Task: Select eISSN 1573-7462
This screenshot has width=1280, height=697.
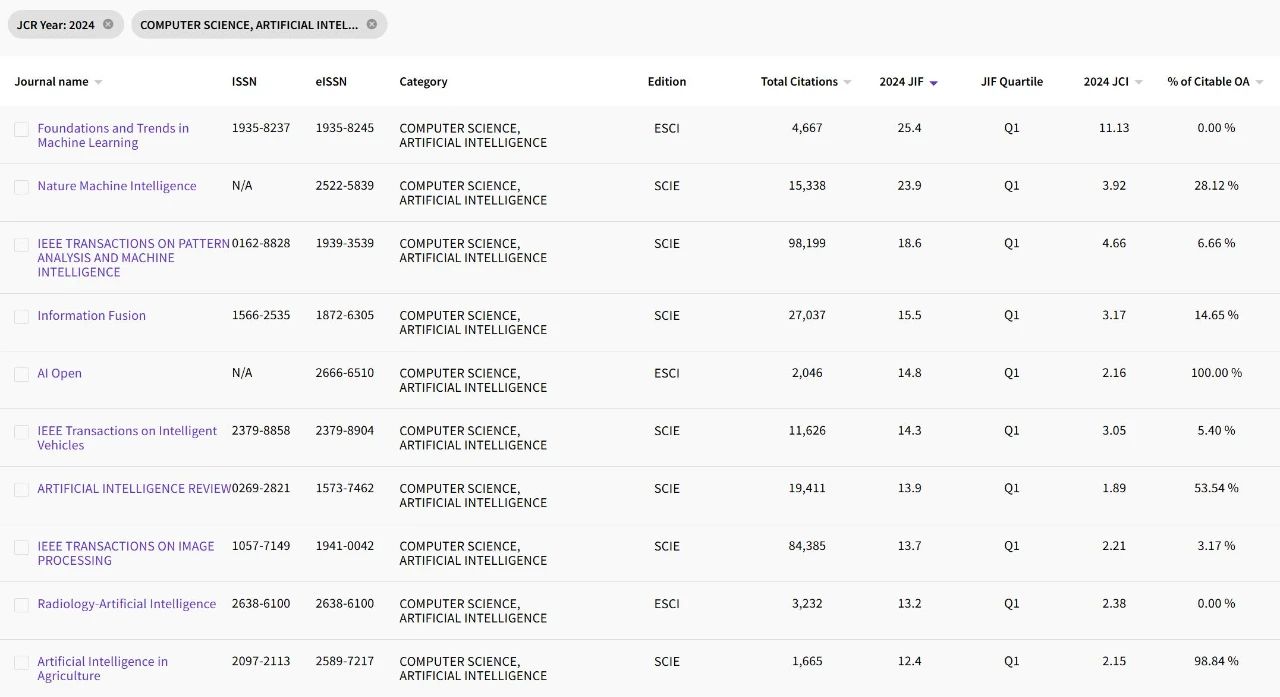Action: tap(345, 488)
